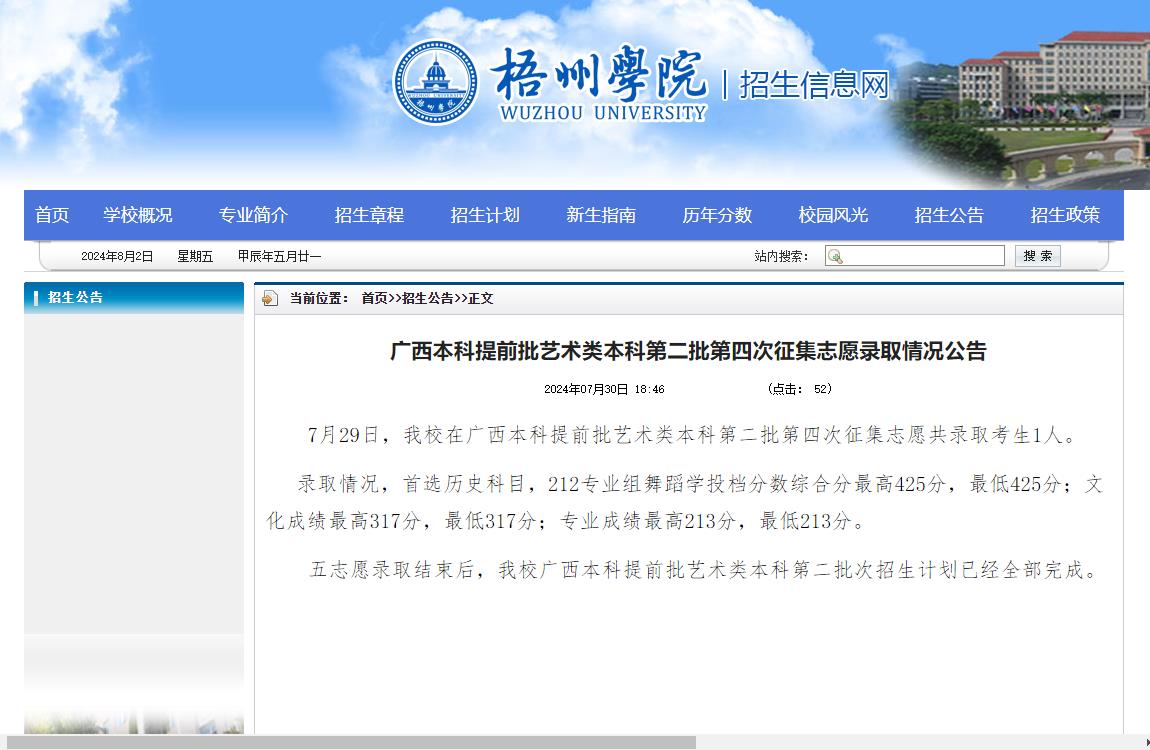
Task: Open the 首页 navigation menu item
Action: [x=52, y=215]
